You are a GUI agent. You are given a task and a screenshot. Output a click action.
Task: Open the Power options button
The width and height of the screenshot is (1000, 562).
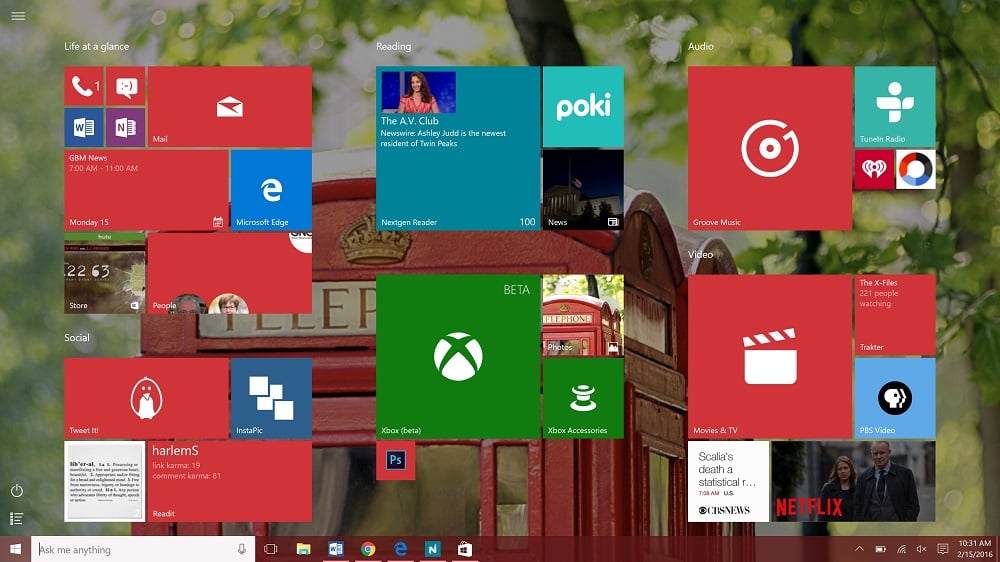[17, 491]
